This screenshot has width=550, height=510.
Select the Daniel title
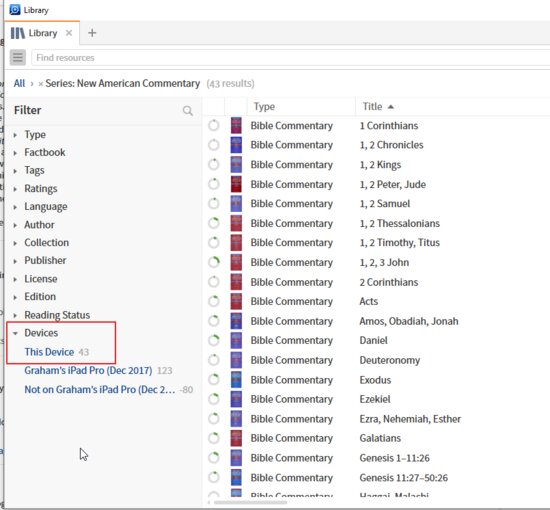[374, 340]
